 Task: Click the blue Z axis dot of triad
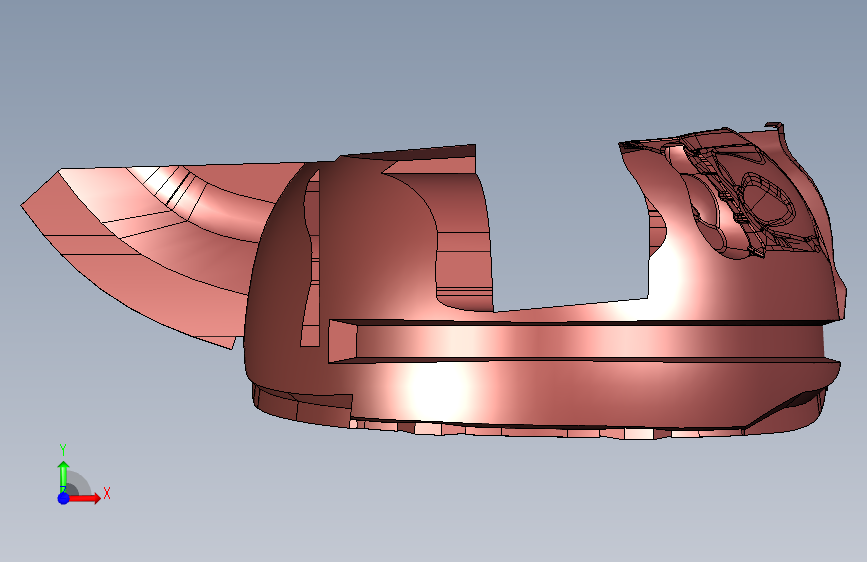coord(64,498)
